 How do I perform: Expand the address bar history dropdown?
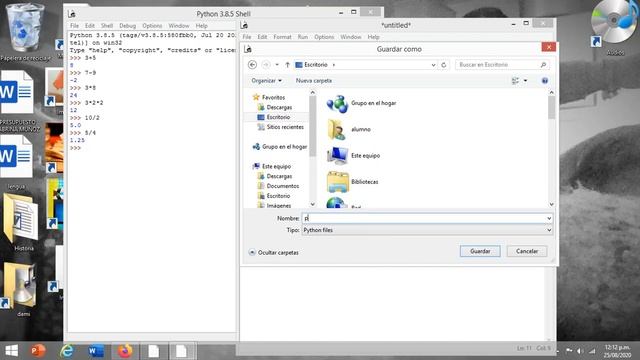pos(433,65)
